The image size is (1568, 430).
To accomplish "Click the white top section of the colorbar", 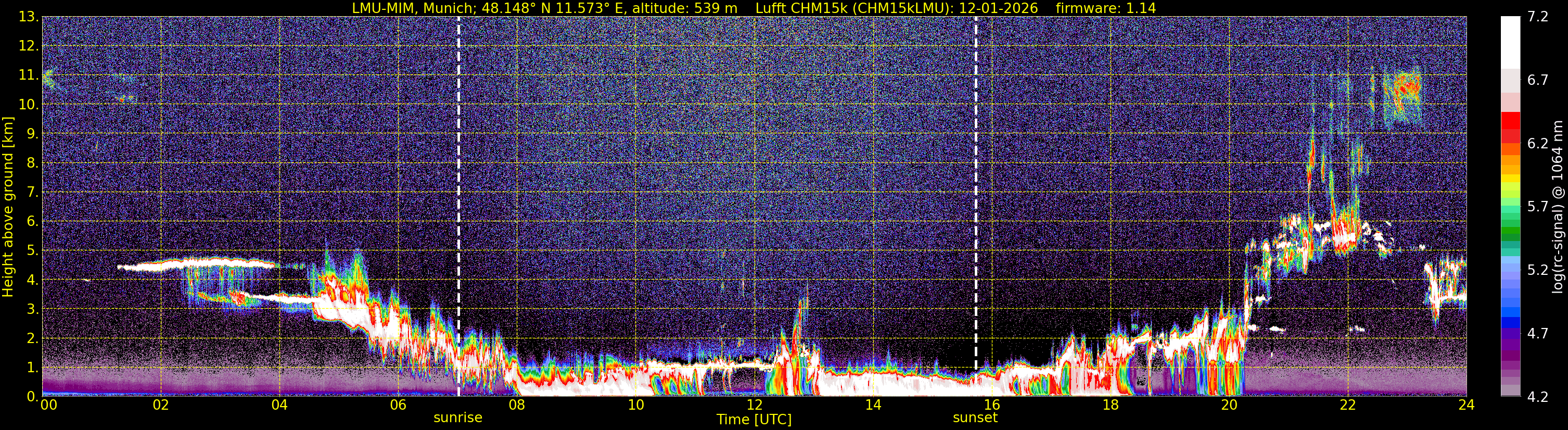I will point(1510,43).
